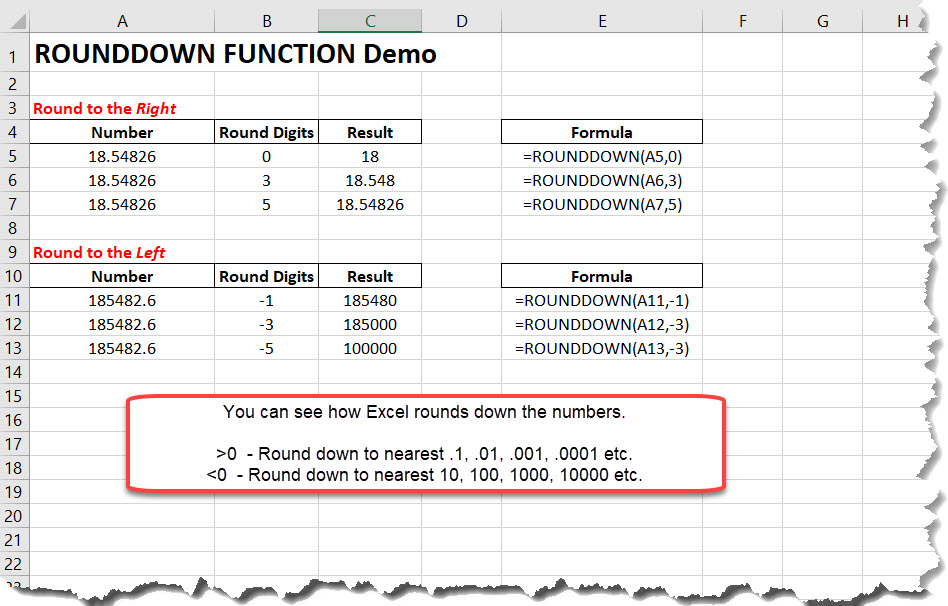Select cell with =ROUNDDOWN(A13,-3)
This screenshot has height=606, width=948.
602,348
